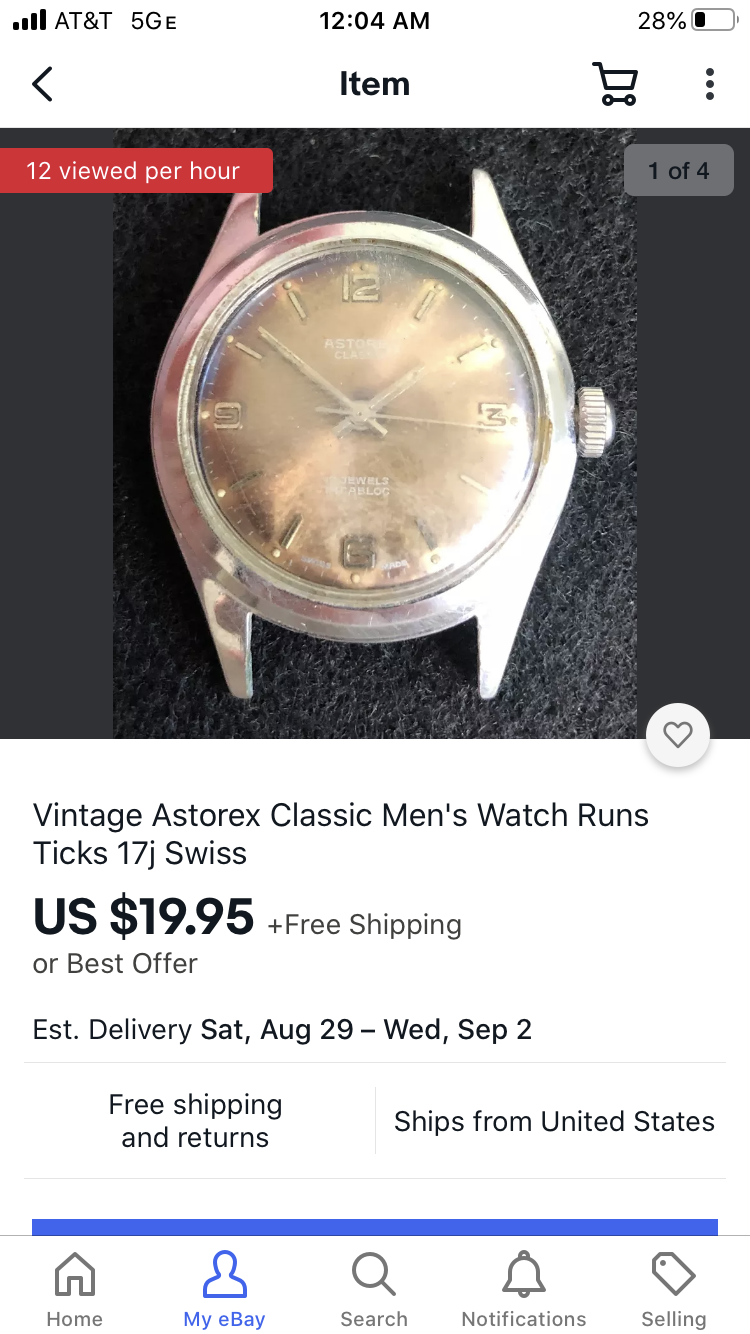Tap the blue button below shipping info
Screen dimensions: 750x1334
pyautogui.click(x=375, y=1227)
